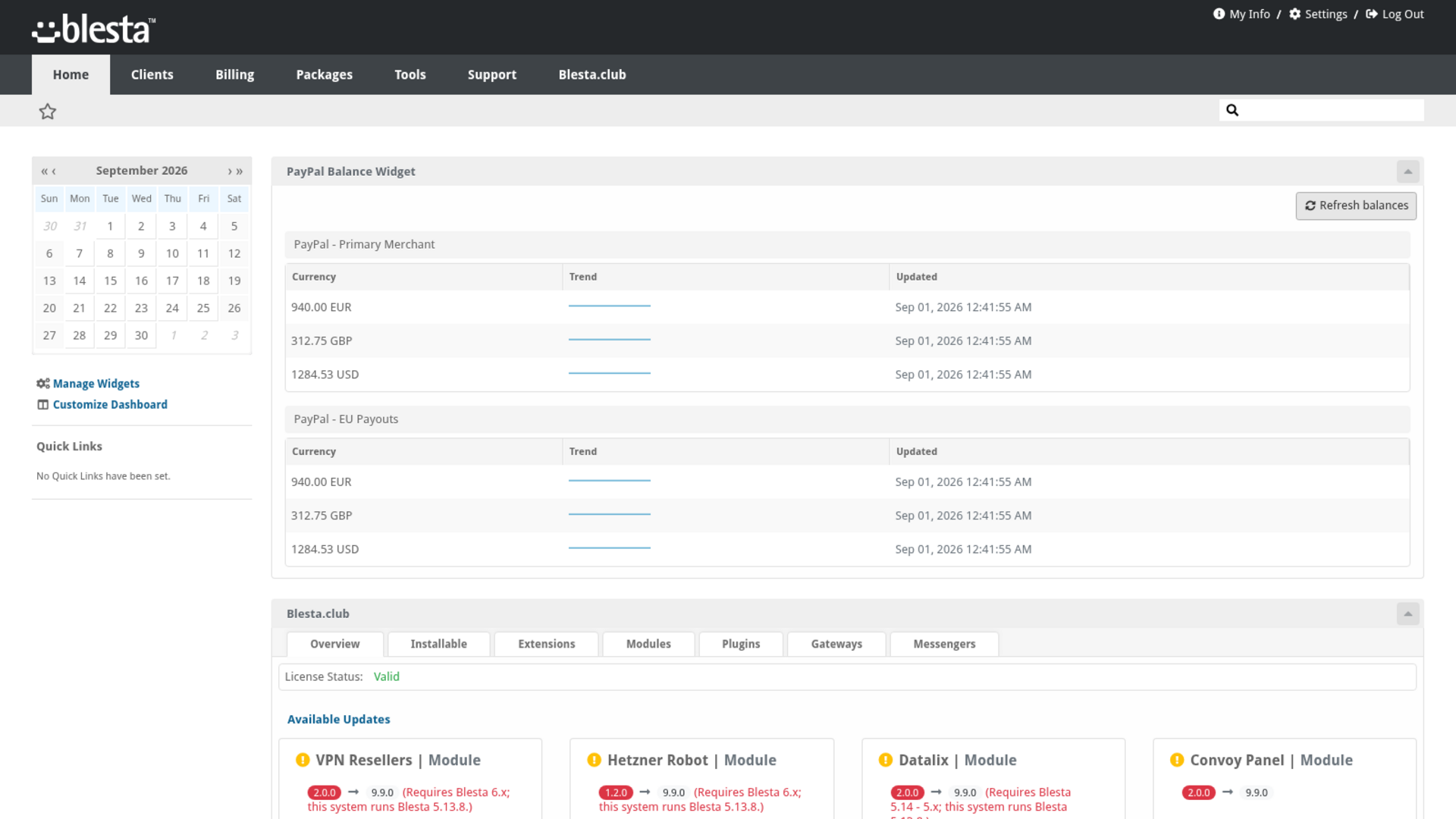Open the My Info link
Screen dimensions: 1456x819
(x=1249, y=14)
